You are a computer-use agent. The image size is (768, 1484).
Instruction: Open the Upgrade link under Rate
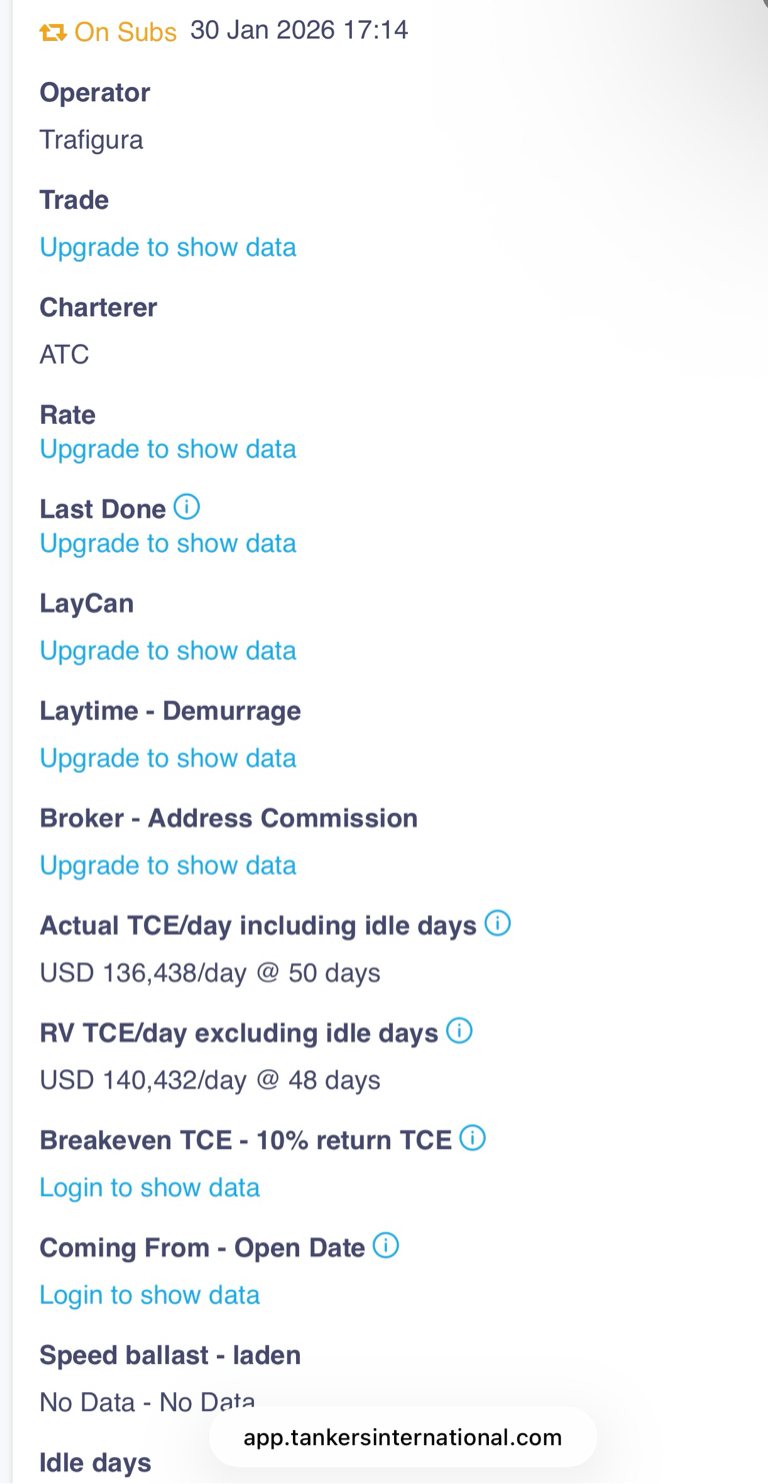pyautogui.click(x=168, y=449)
